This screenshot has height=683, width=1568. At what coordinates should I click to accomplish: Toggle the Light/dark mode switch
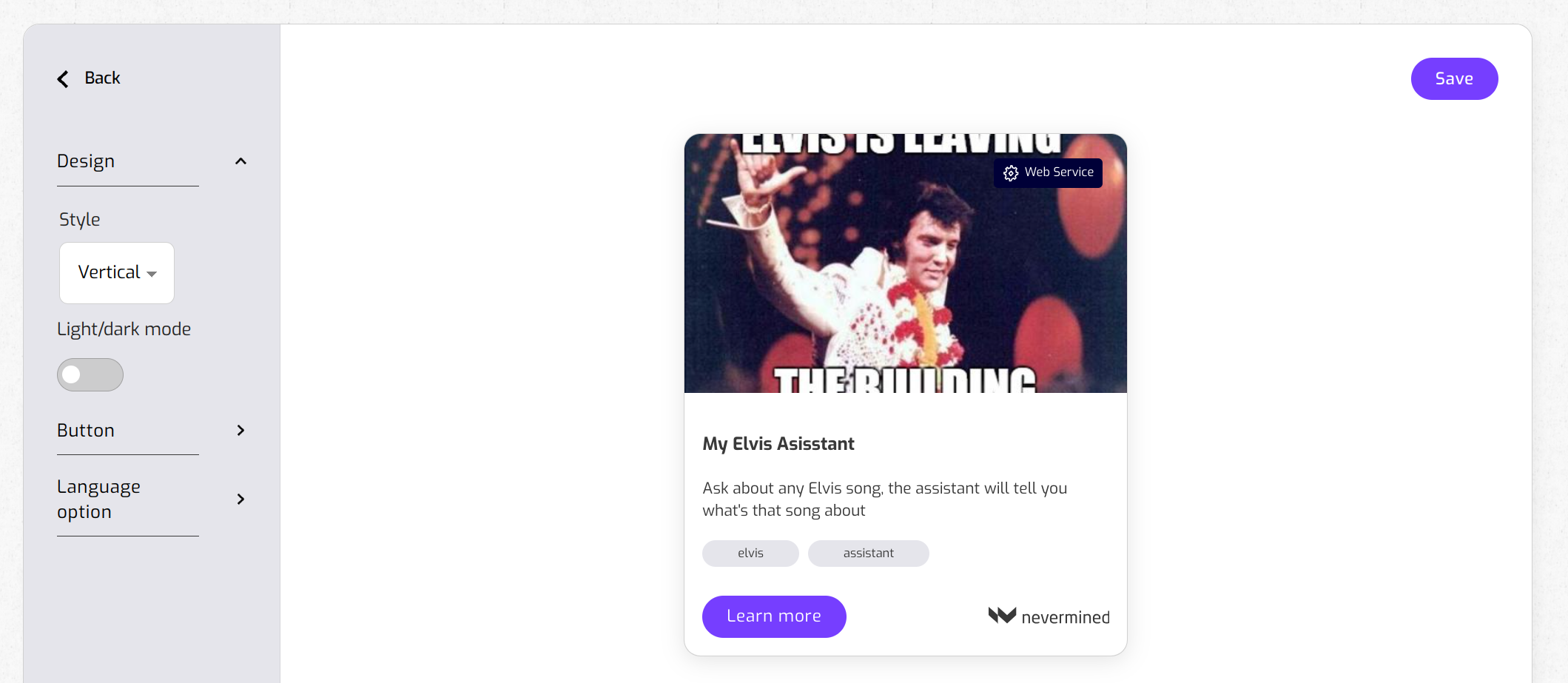point(90,375)
